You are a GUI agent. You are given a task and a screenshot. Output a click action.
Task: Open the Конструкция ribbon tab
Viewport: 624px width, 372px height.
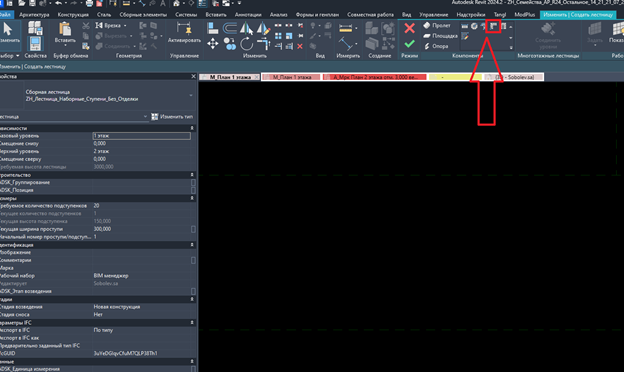[73, 15]
